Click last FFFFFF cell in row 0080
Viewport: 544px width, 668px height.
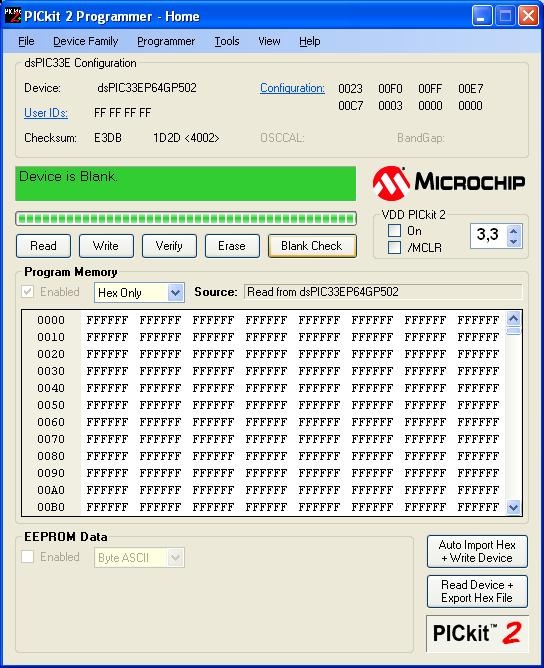(x=478, y=456)
